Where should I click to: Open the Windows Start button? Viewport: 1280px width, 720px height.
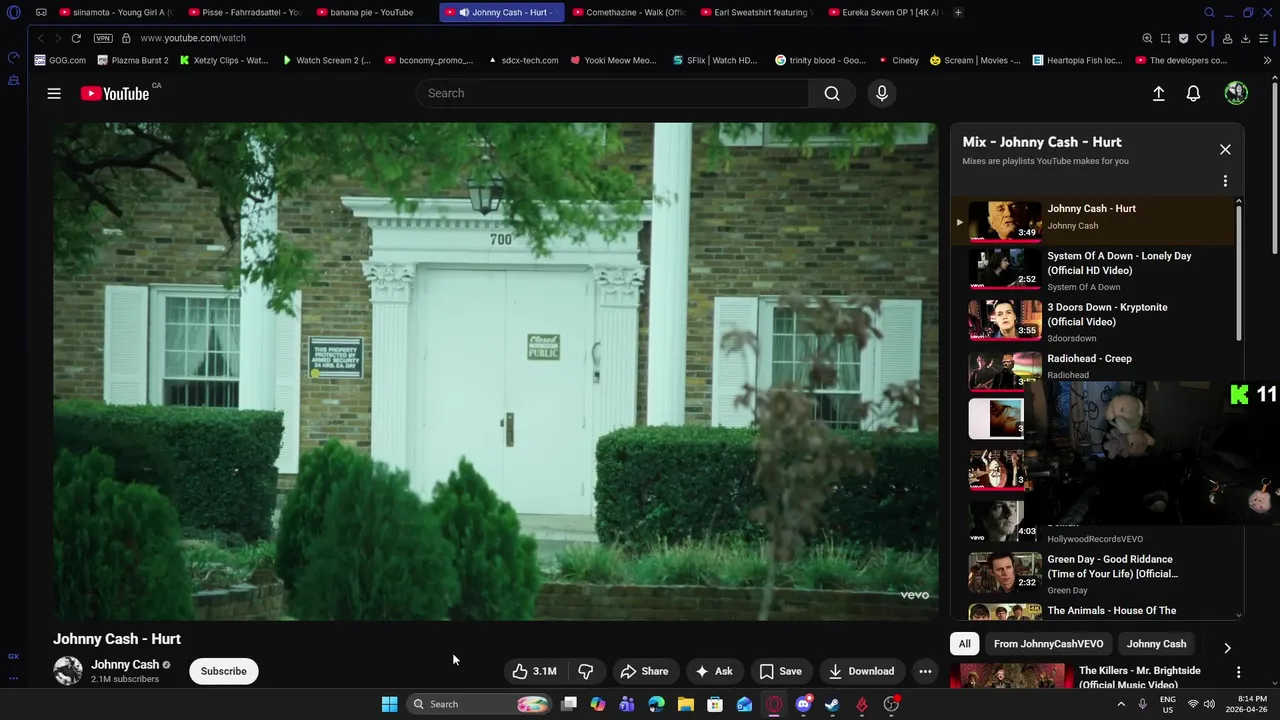pos(389,704)
